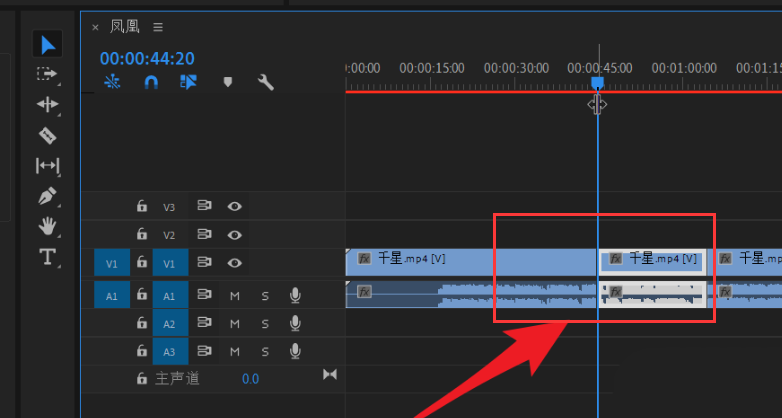The height and width of the screenshot is (418, 782).
Task: Select the Ripple Edit tool
Action: coord(47,104)
